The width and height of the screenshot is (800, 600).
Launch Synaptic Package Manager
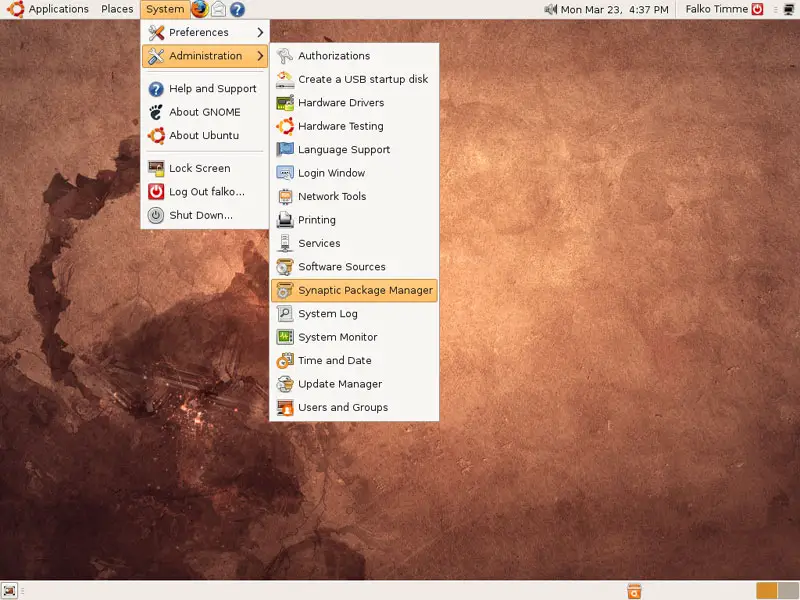[355, 290]
